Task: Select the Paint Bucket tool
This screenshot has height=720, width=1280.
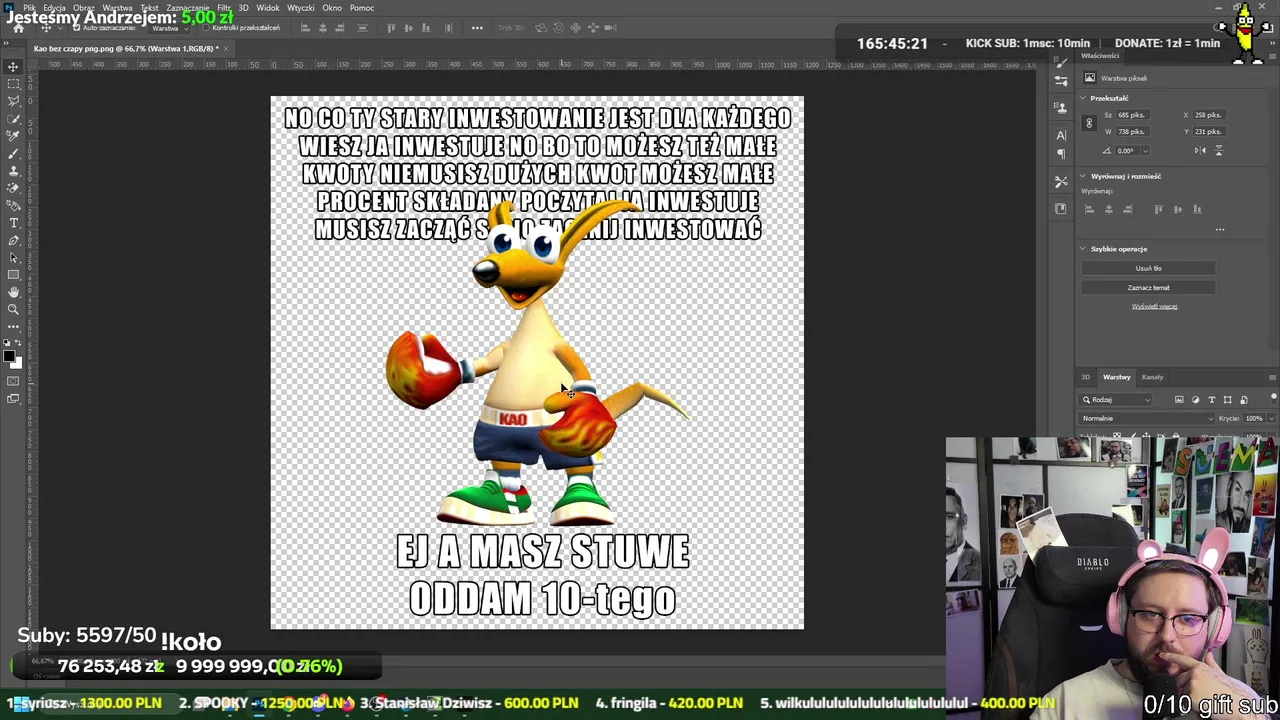Action: pos(14,205)
